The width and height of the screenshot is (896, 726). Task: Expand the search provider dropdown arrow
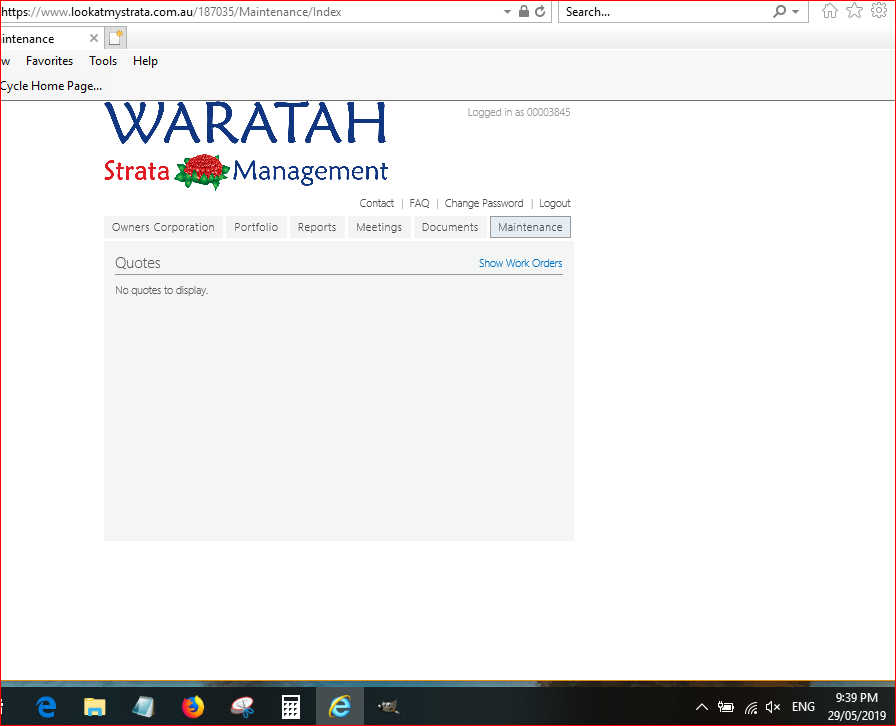[x=795, y=11]
